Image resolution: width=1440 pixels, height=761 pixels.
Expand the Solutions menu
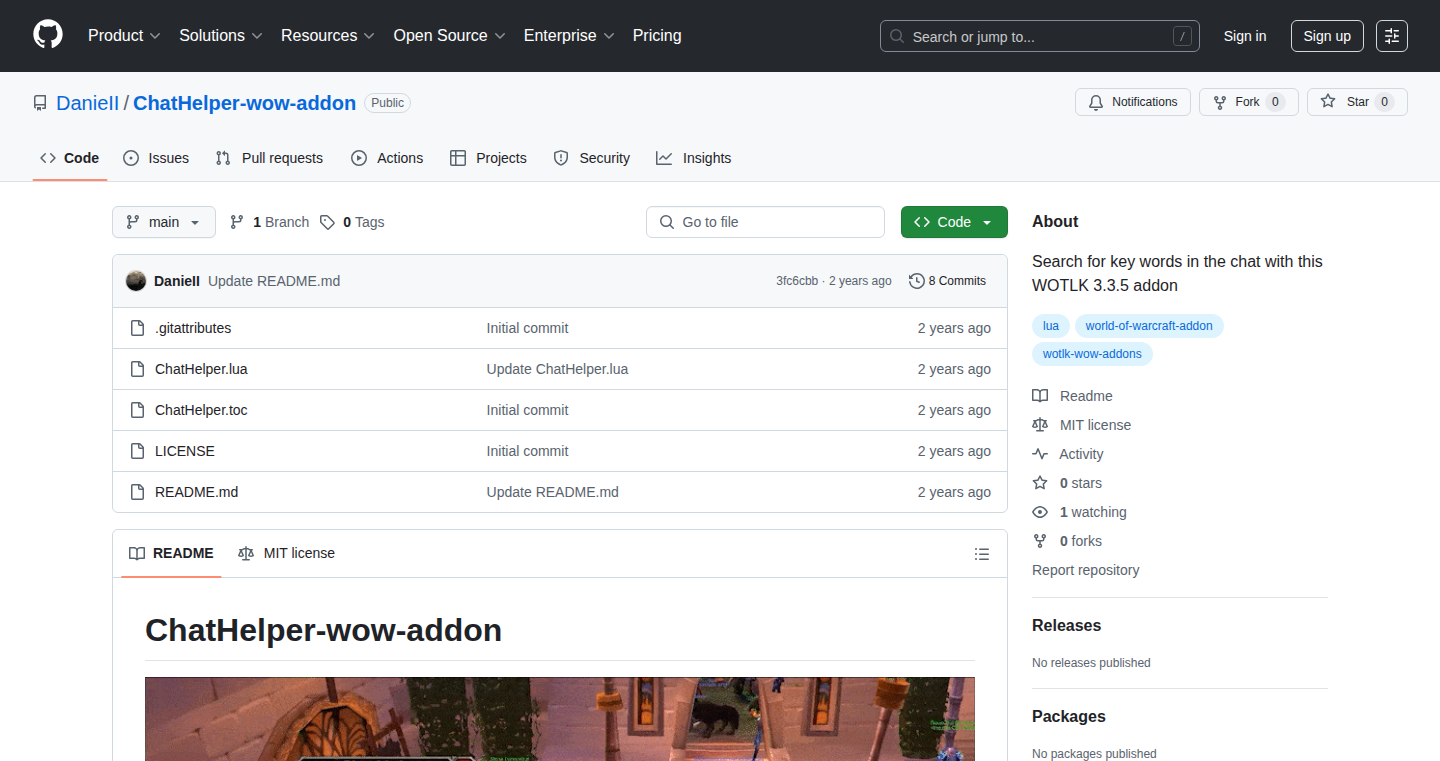[x=221, y=36]
